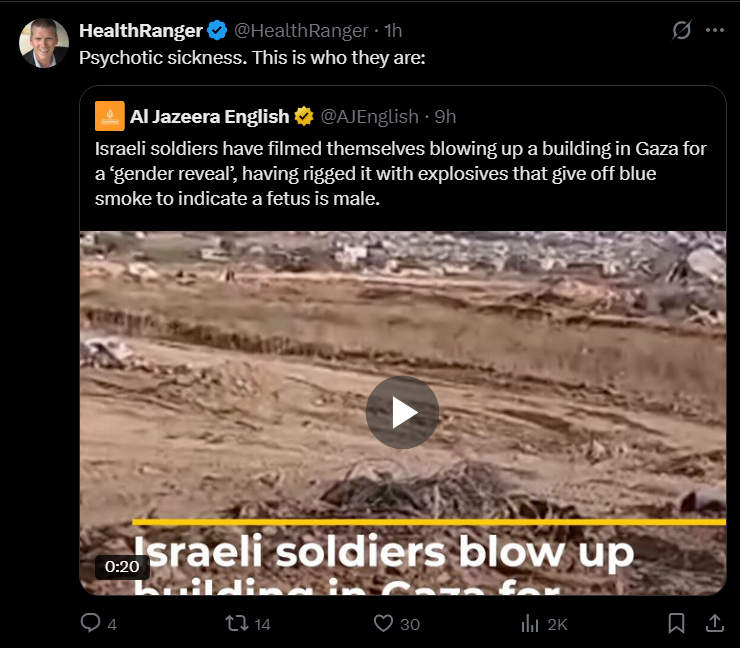
Task: Click the Al Jazeera English avatar logo
Action: tap(109, 116)
